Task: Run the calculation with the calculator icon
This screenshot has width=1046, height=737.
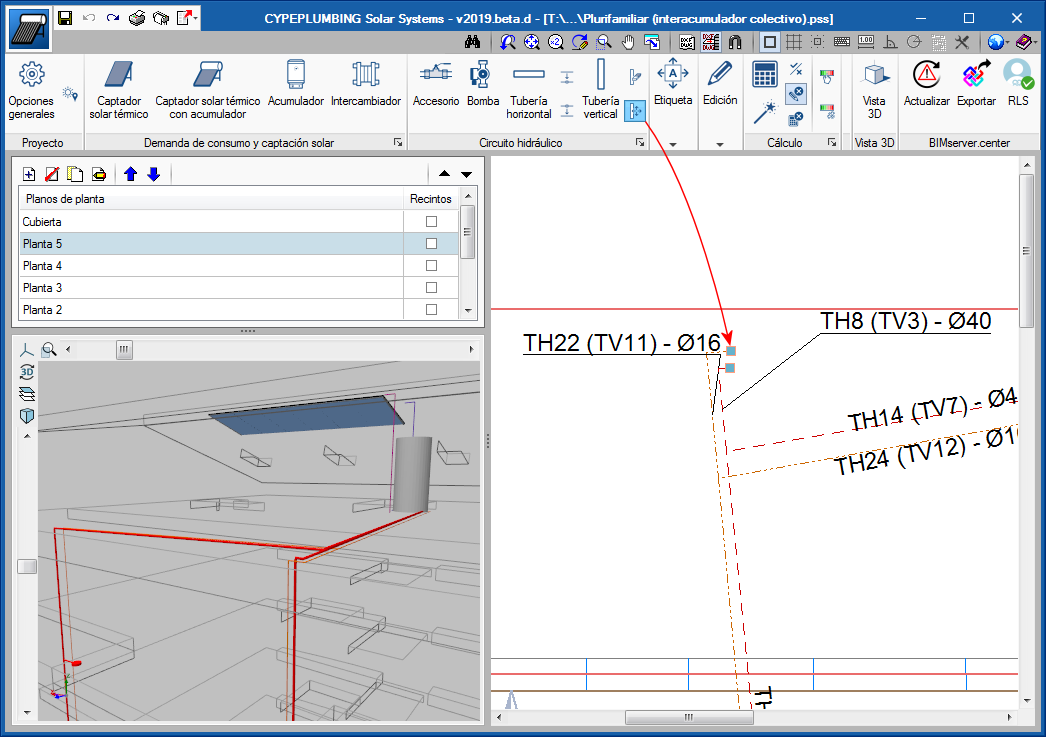Action: [x=764, y=74]
